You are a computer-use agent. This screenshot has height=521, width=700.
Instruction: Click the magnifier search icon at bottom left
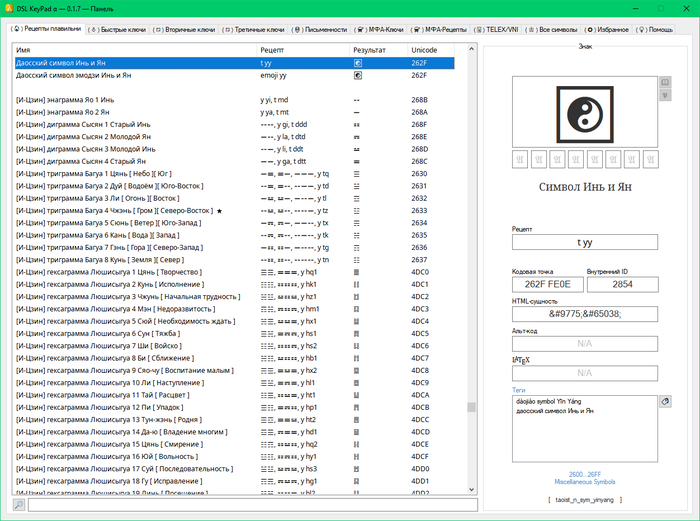19,505
